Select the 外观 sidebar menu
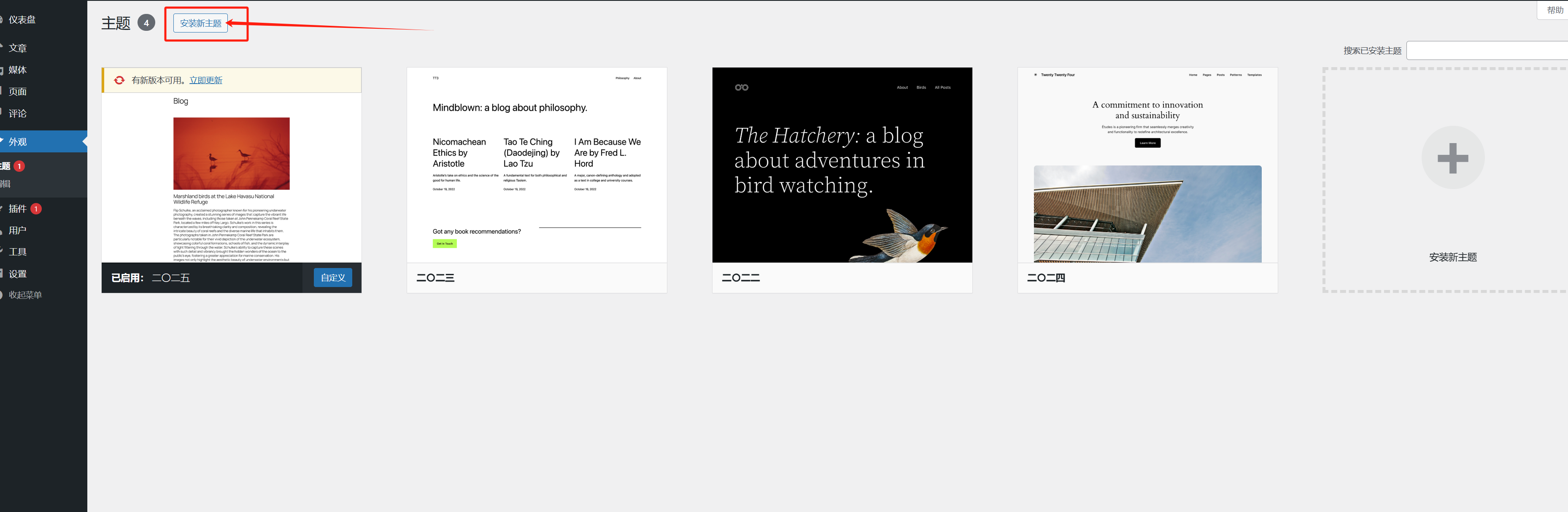 (x=18, y=142)
